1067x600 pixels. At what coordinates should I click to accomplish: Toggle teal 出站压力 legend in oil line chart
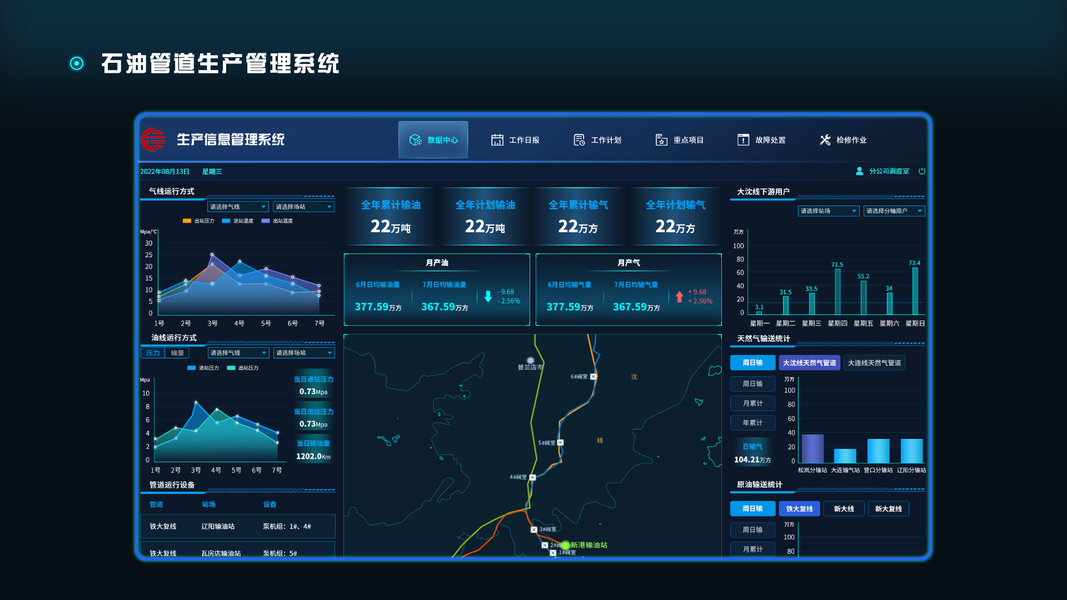(242, 367)
